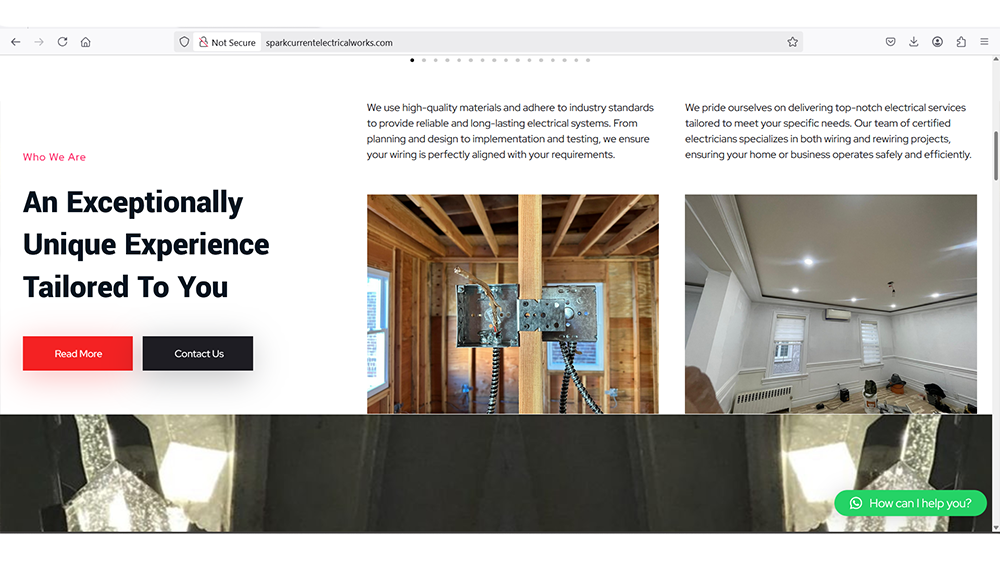Open the Pocket save icon
1000x563 pixels.
click(x=890, y=42)
